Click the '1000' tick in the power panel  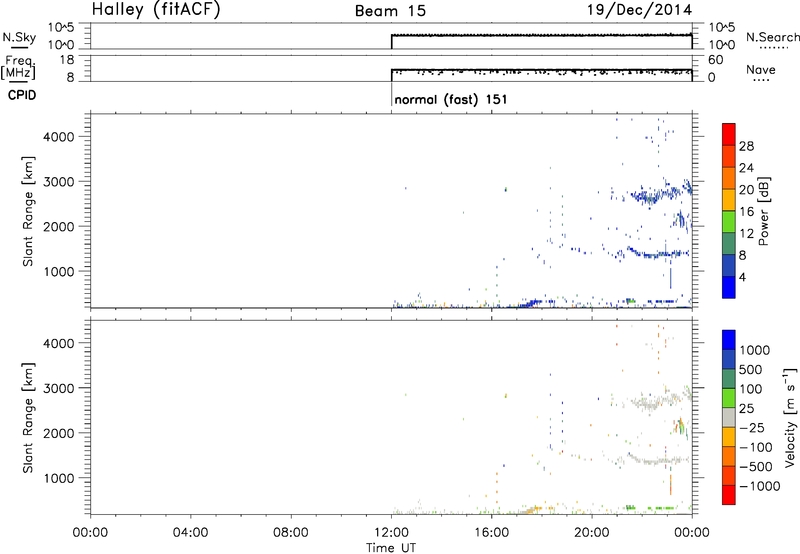tap(59, 271)
